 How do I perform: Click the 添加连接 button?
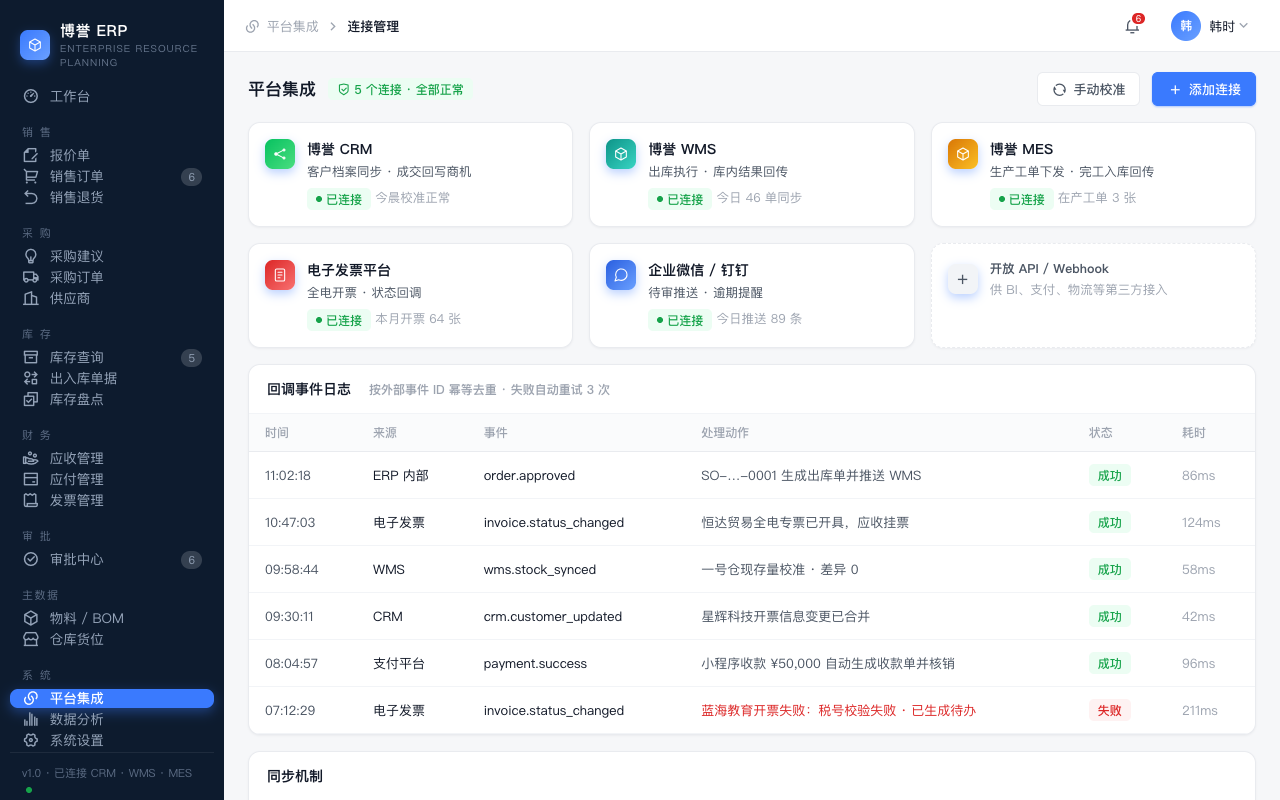coord(1204,89)
